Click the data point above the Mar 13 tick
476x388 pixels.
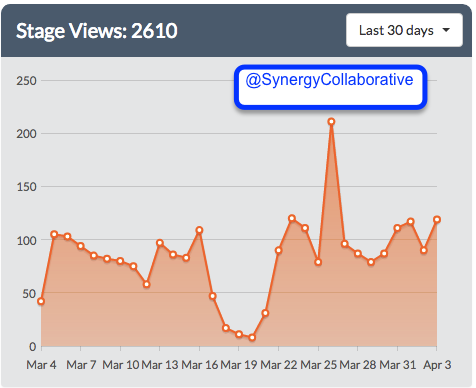click(160, 243)
